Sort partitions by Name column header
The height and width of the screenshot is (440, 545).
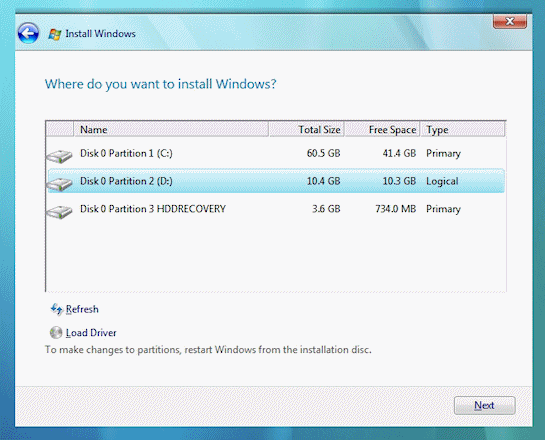click(x=171, y=130)
